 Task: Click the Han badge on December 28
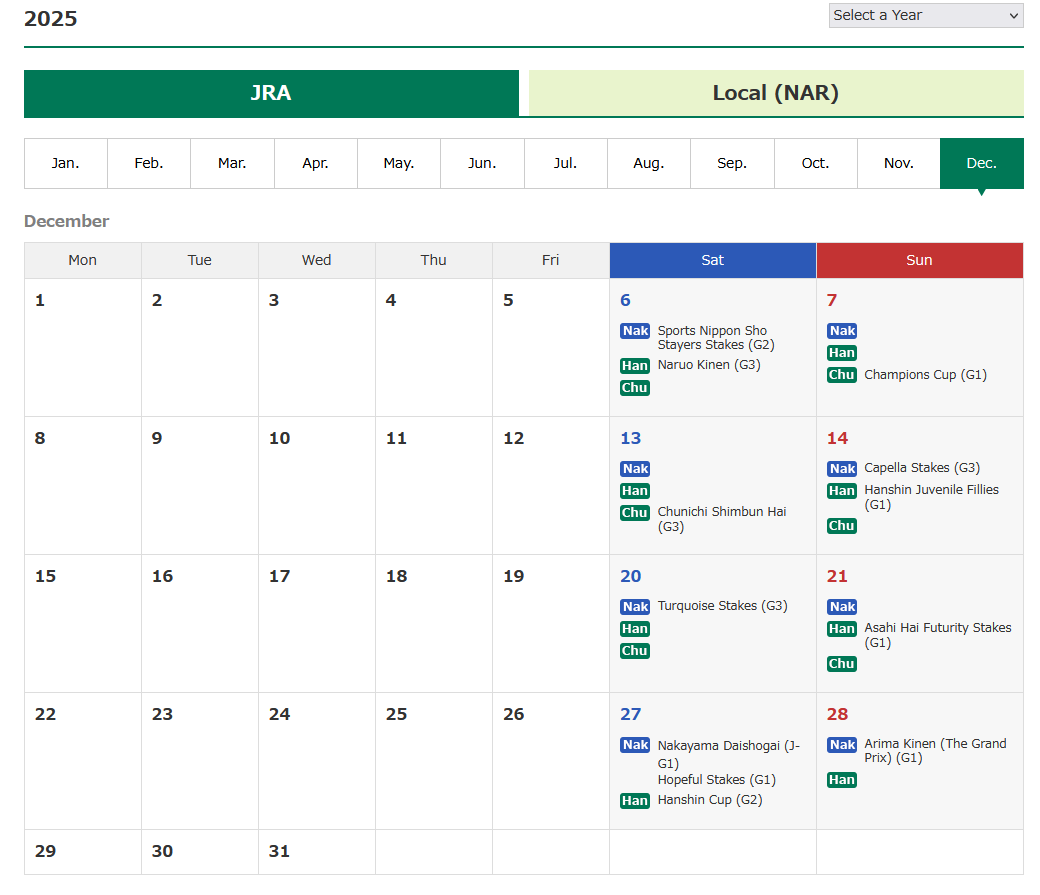[842, 780]
